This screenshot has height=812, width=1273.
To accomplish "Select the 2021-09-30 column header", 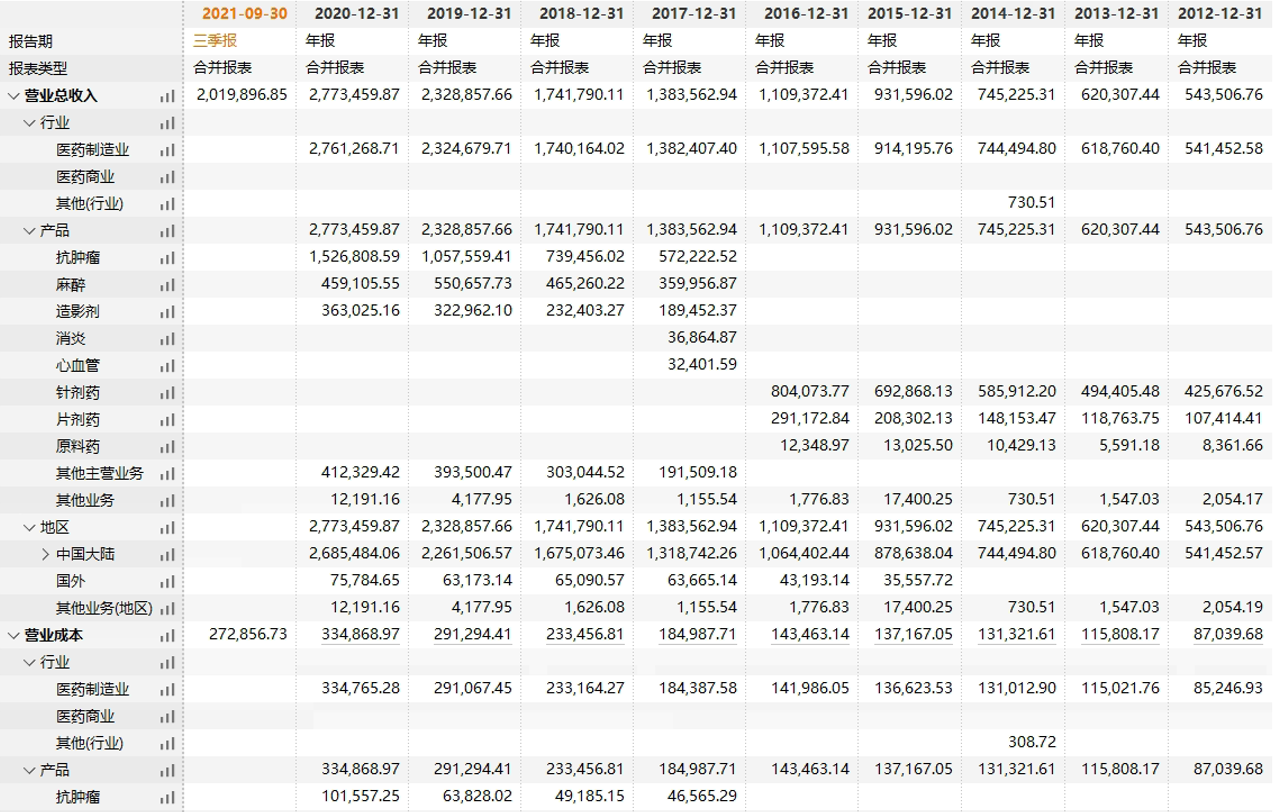I will pyautogui.click(x=245, y=14).
